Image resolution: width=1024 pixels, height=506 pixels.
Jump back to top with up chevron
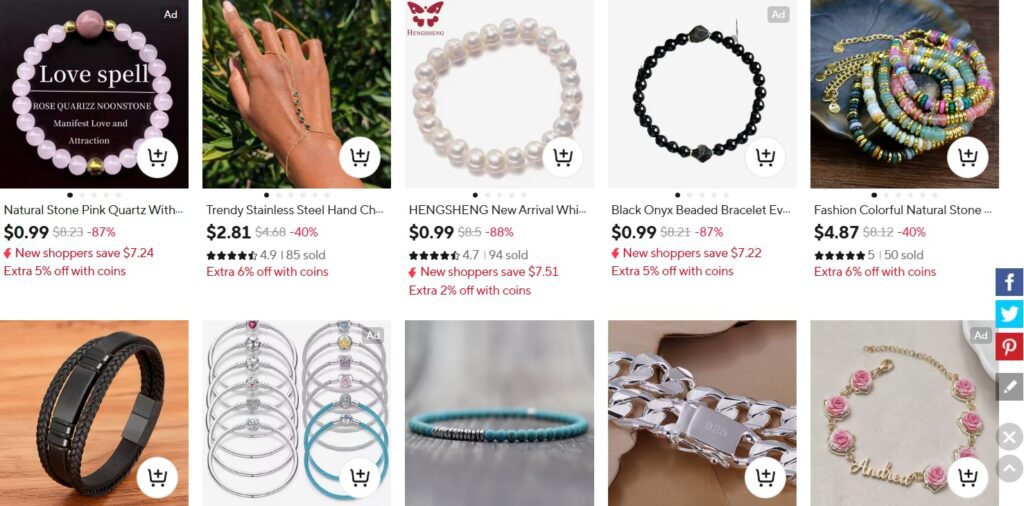1009,468
